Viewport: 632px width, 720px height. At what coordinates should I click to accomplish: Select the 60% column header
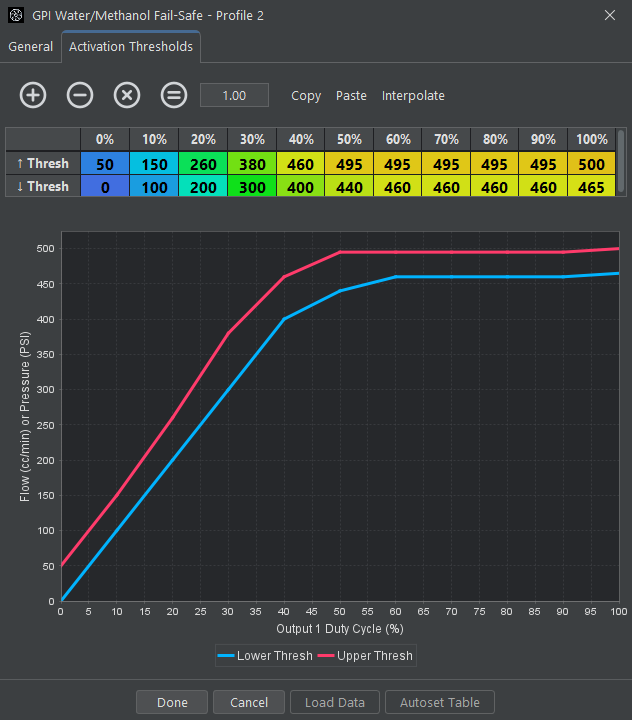398,139
